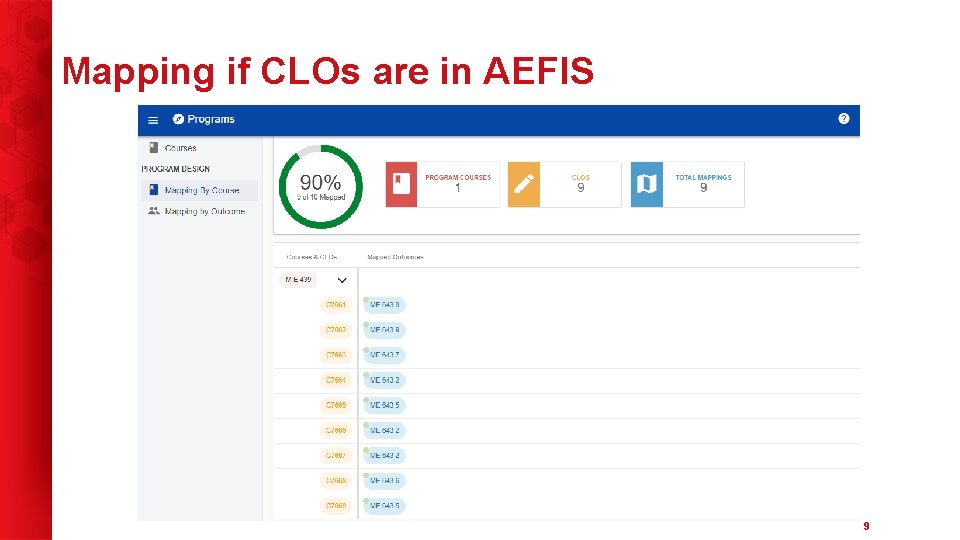The image size is (960, 540).
Task: Select Mapping by Outcome in sidebar
Action: click(x=199, y=211)
